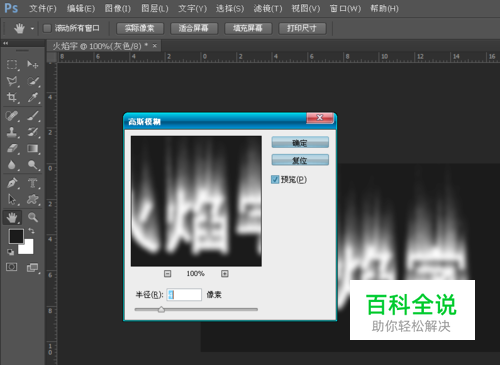Close the 高斯模糊 dialog
The image size is (500, 365).
pyautogui.click(x=320, y=118)
